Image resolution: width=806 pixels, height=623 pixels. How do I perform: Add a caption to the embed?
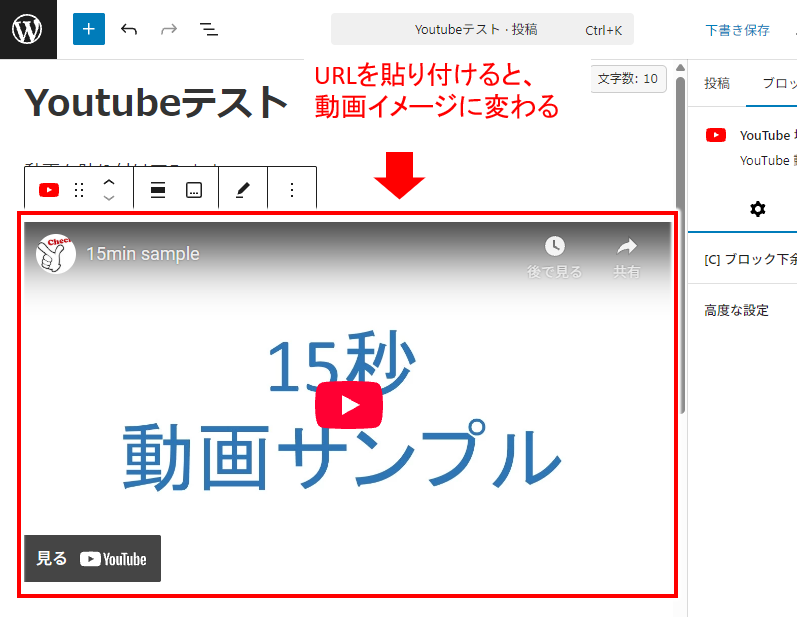[194, 190]
